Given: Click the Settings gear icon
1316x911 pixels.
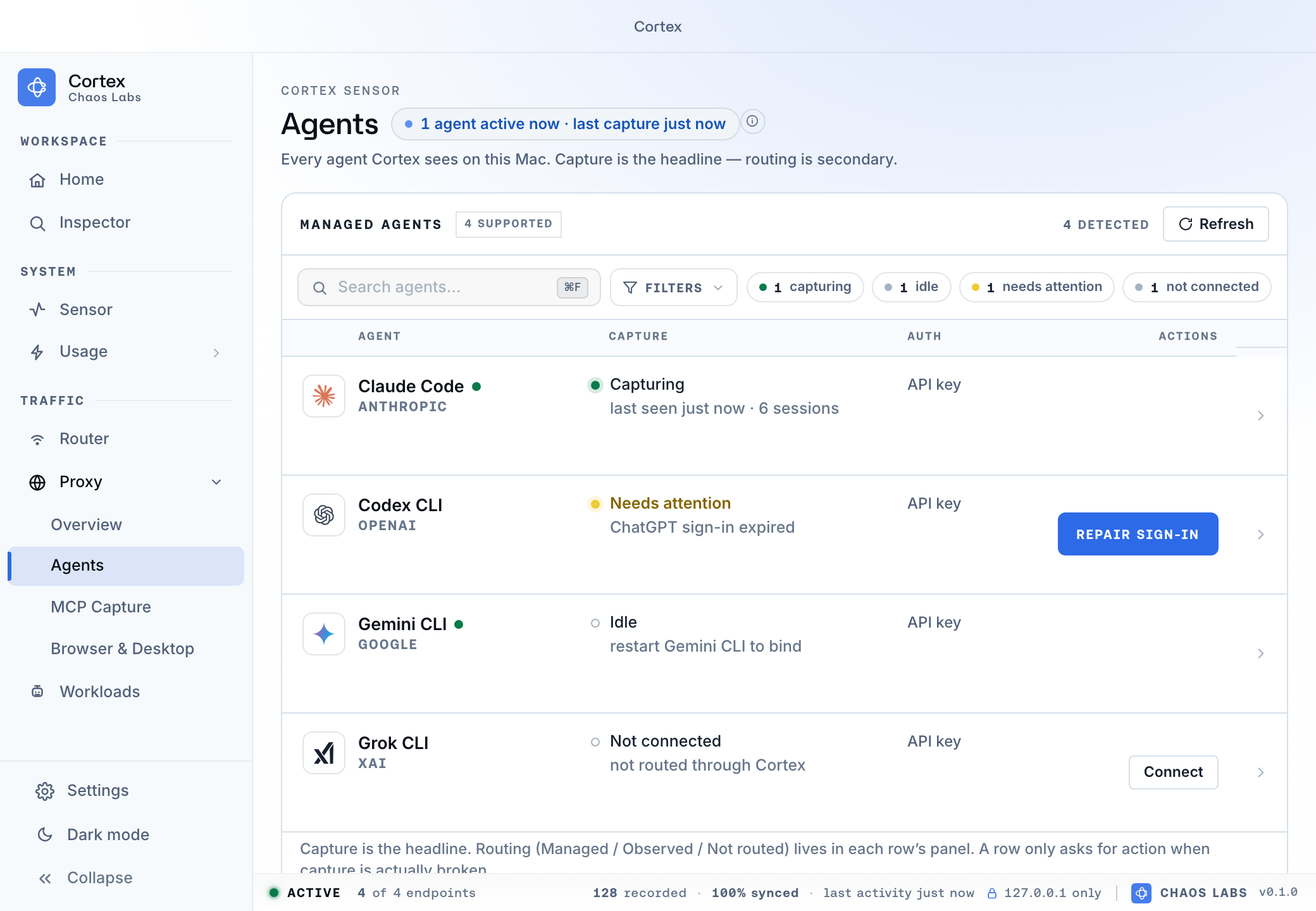Looking at the screenshot, I should tap(45, 791).
